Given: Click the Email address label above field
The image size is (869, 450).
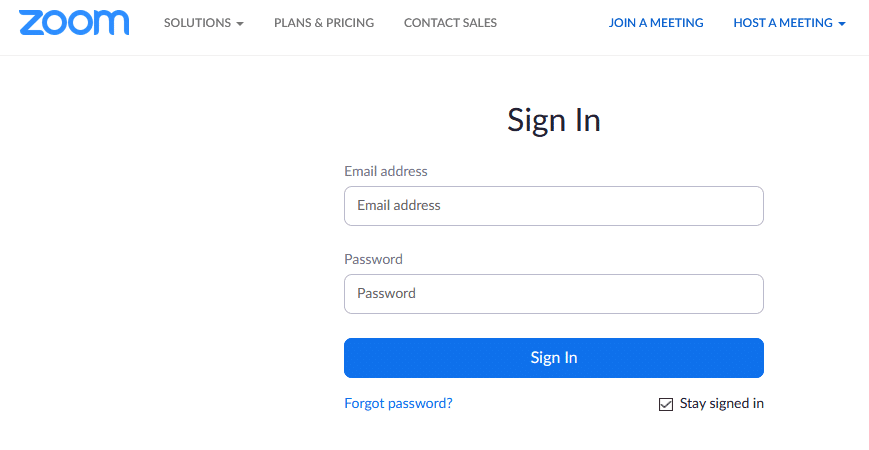Looking at the screenshot, I should point(386,171).
